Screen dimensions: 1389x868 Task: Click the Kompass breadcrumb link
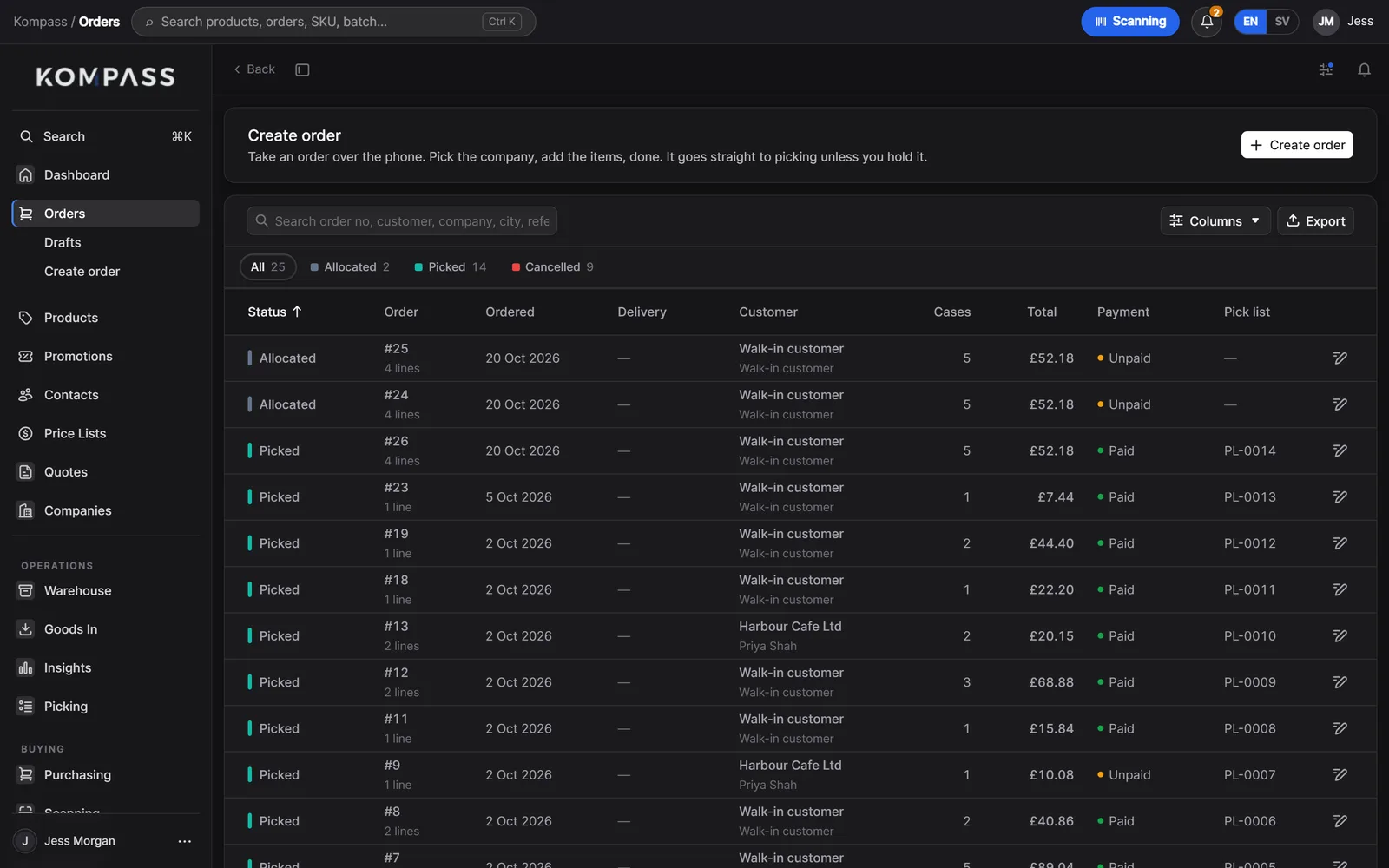tap(40, 22)
